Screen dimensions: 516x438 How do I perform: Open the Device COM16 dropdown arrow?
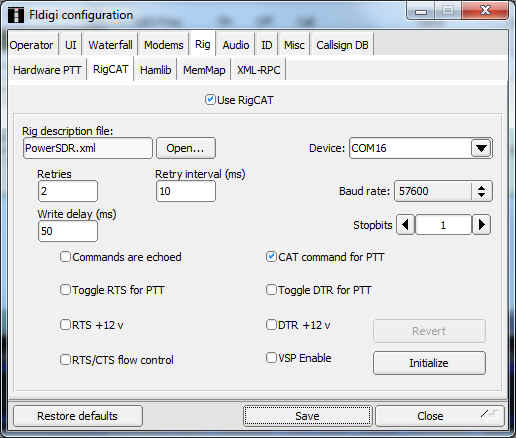[481, 148]
